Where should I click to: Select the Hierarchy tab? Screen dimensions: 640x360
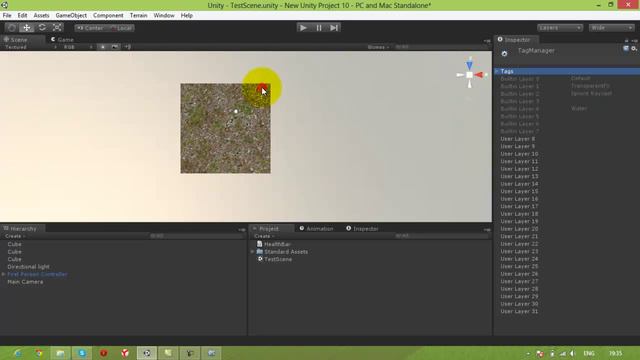(22, 229)
